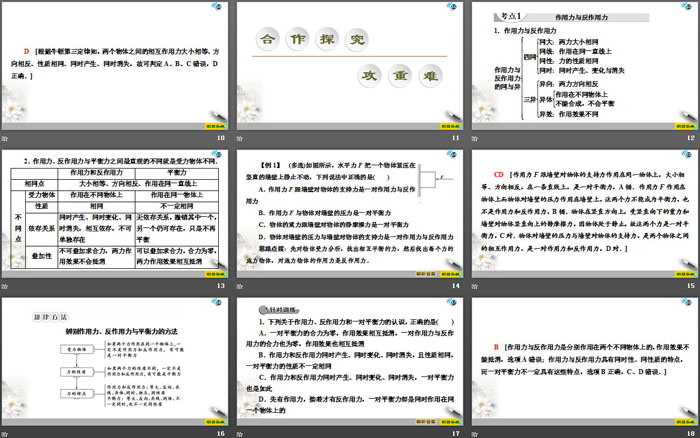Click the animation star icon under slide 16

5,434
